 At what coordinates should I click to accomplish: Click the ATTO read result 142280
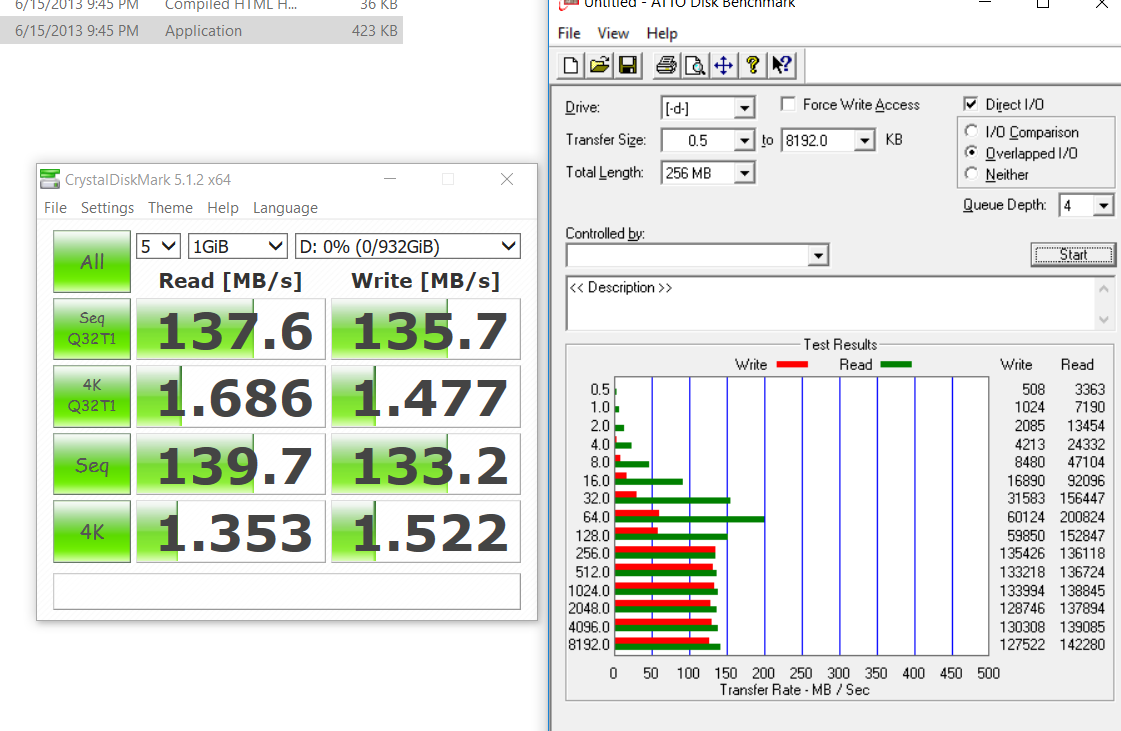[1082, 644]
